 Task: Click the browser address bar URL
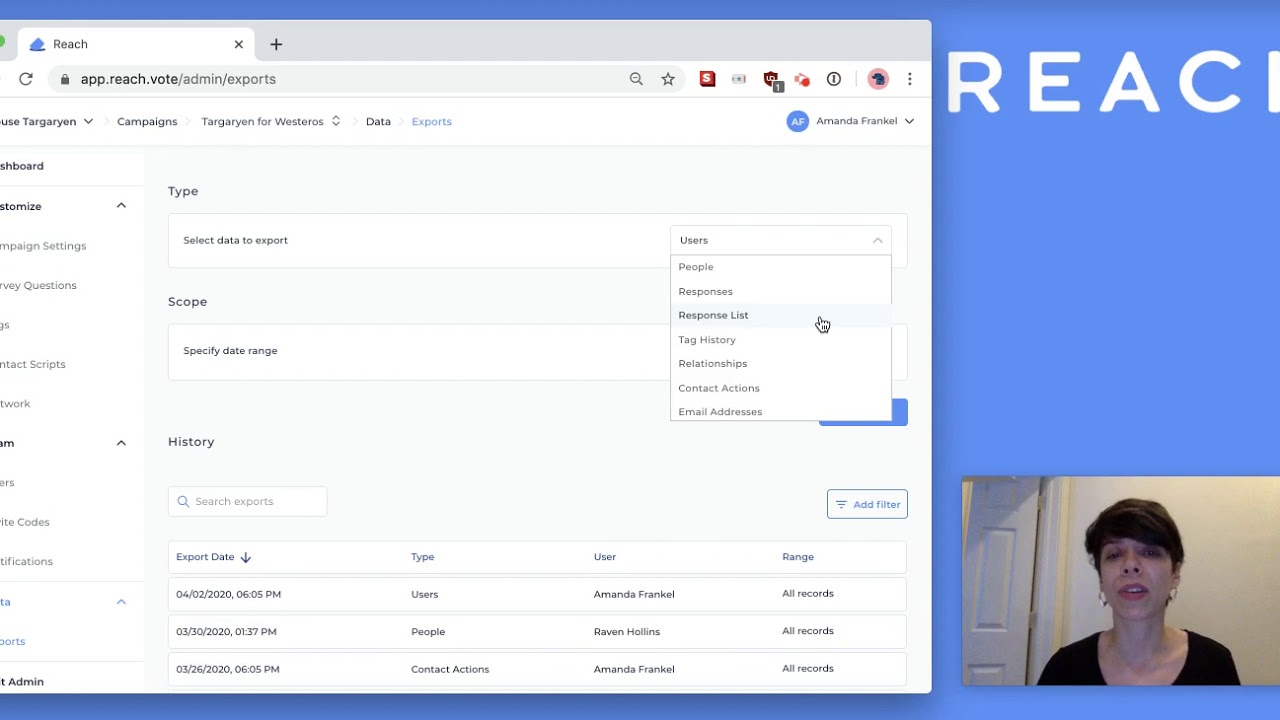pyautogui.click(x=178, y=79)
